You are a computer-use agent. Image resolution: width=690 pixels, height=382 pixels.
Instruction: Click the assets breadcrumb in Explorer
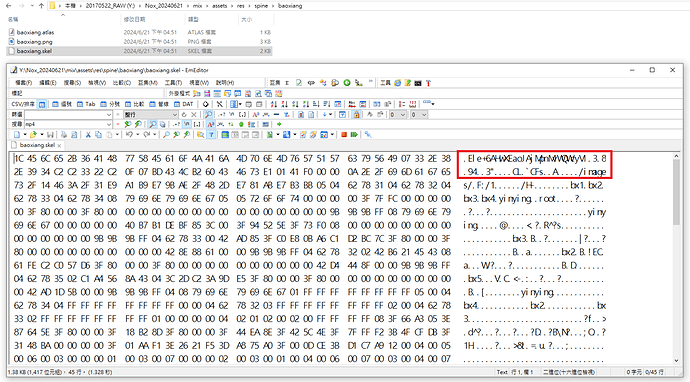pyautogui.click(x=219, y=6)
